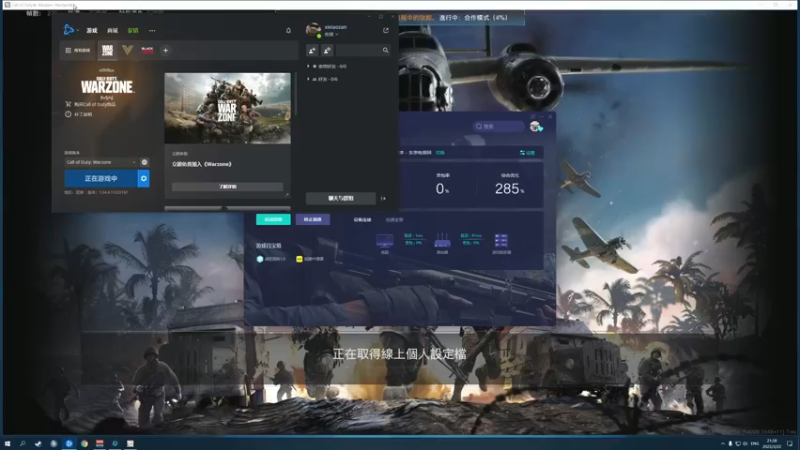Image resolution: width=800 pixels, height=450 pixels.
Task: Show hidden system tray icons
Action: [722, 444]
